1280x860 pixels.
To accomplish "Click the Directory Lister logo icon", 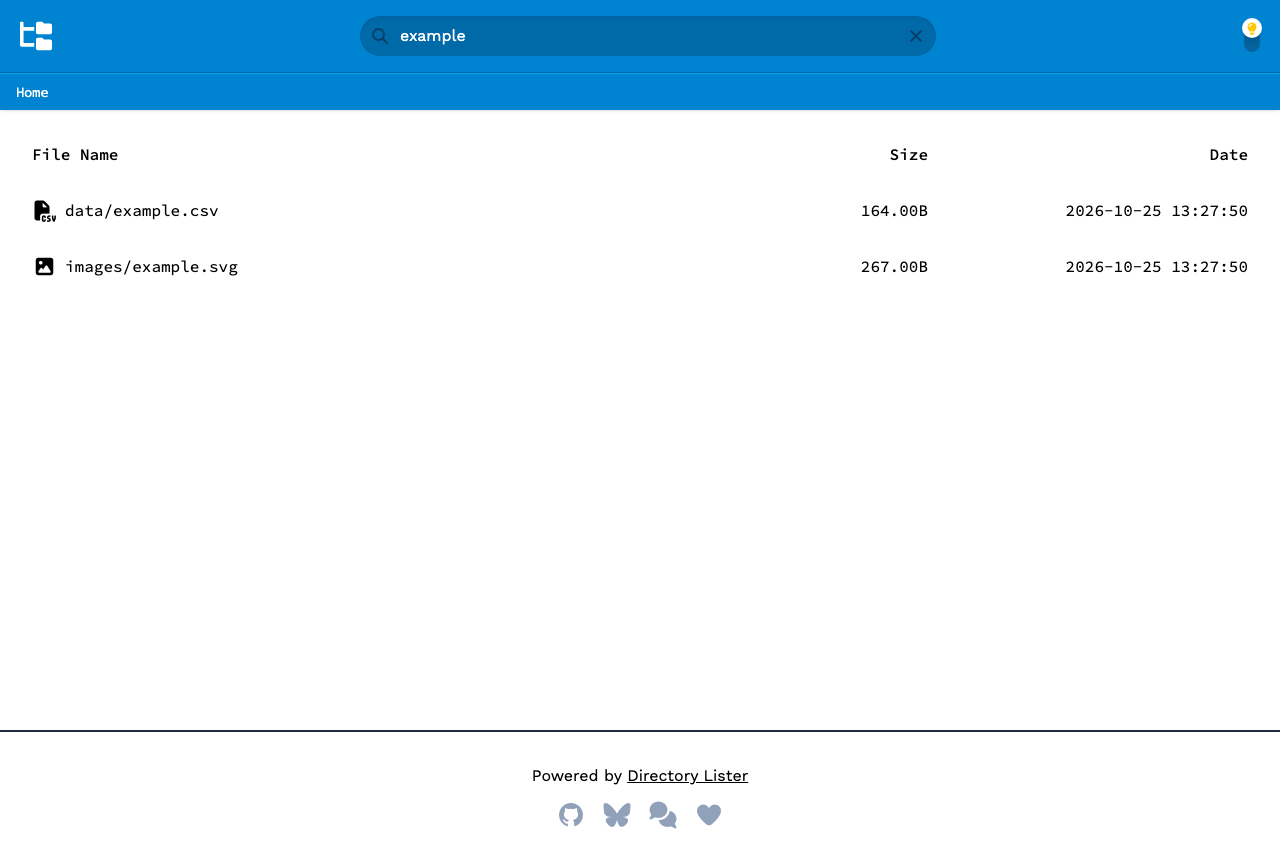I will [36, 36].
